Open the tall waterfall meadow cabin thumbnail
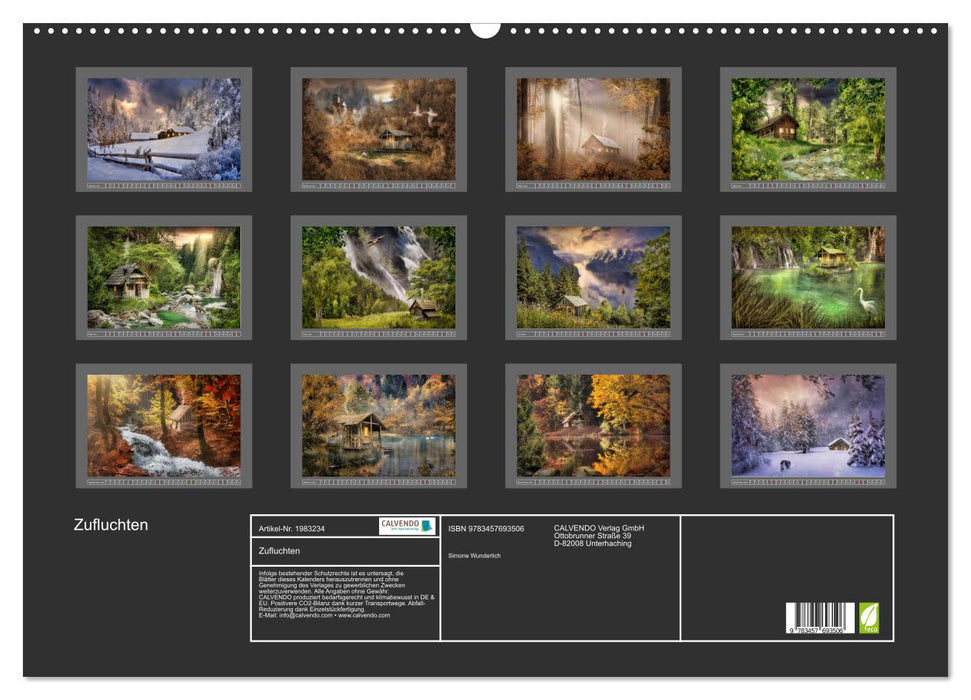This screenshot has height=700, width=971. [378, 277]
